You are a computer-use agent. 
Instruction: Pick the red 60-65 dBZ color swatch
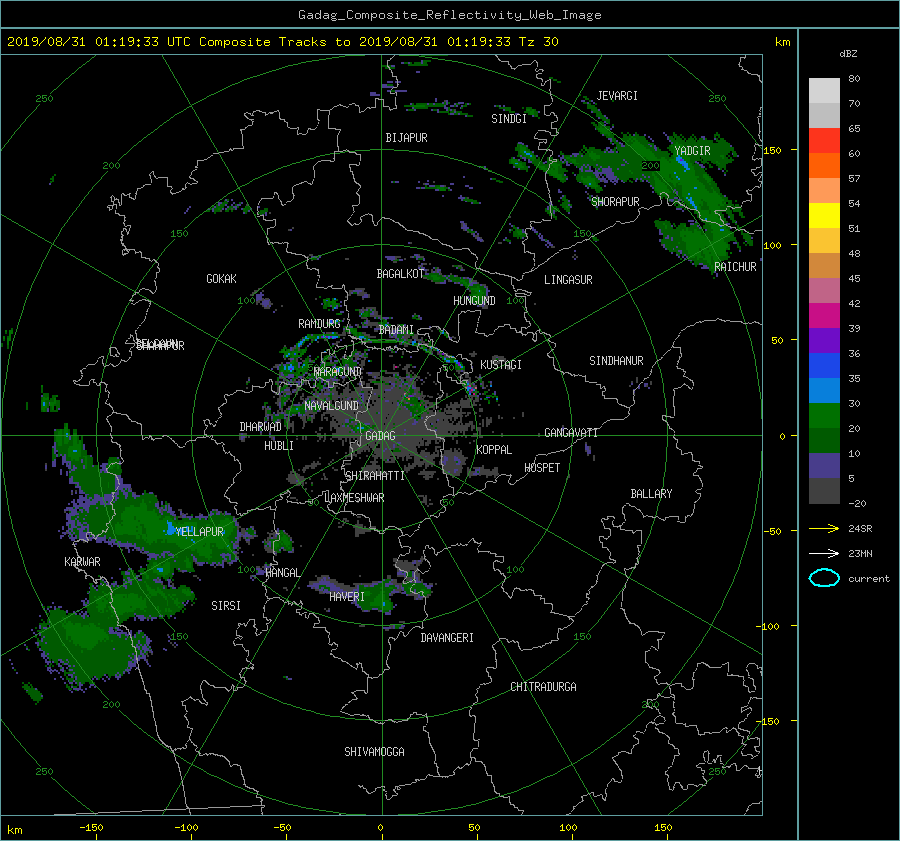(824, 140)
